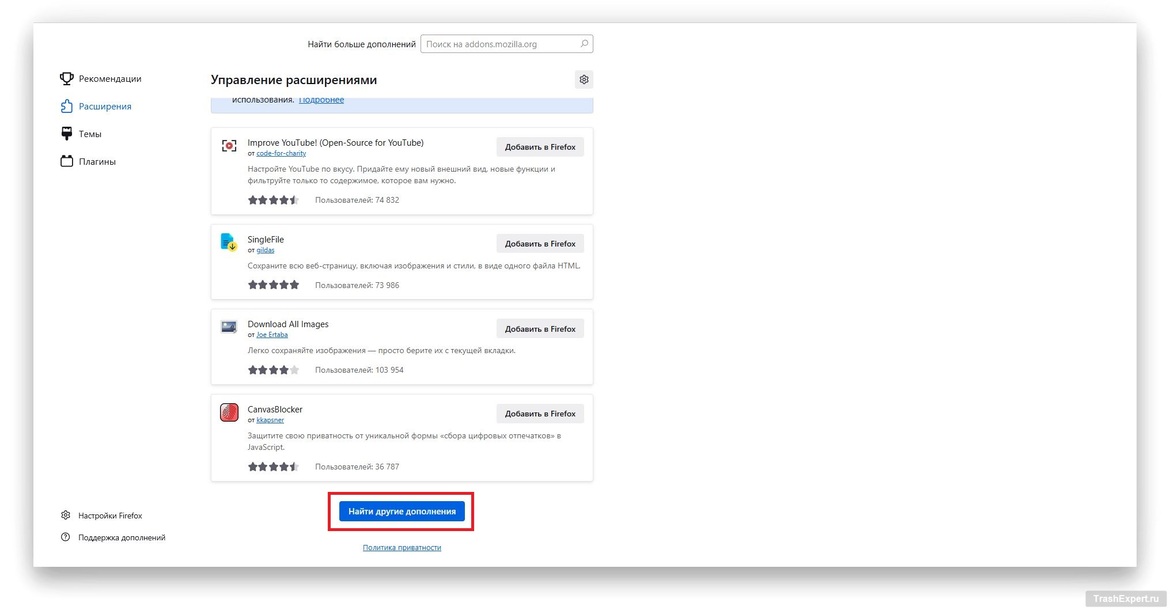Screen dimensions: 1170x610
Task: Open the gear tools menu for extensions
Action: 584,79
